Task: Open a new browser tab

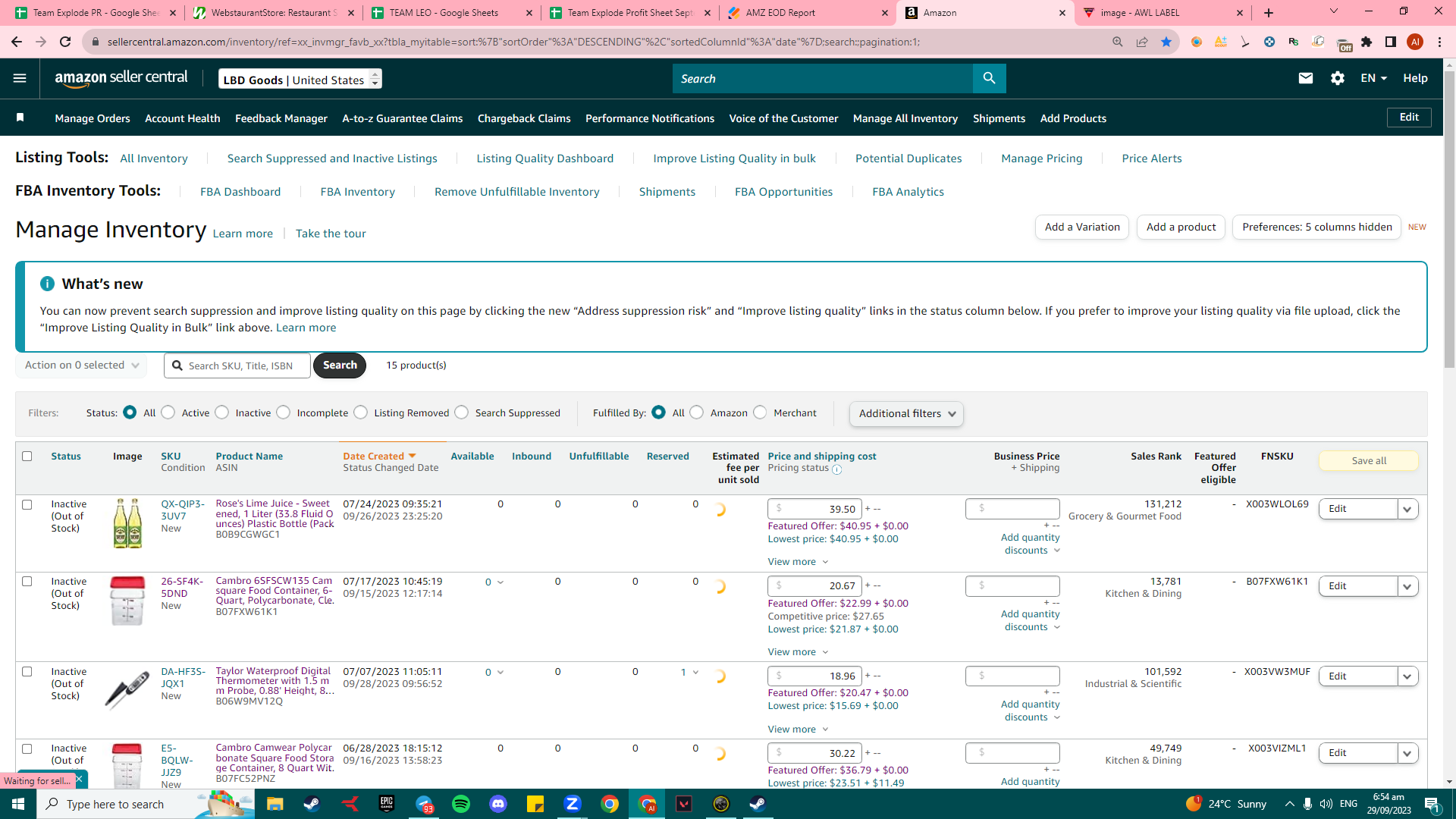Action: click(1269, 13)
